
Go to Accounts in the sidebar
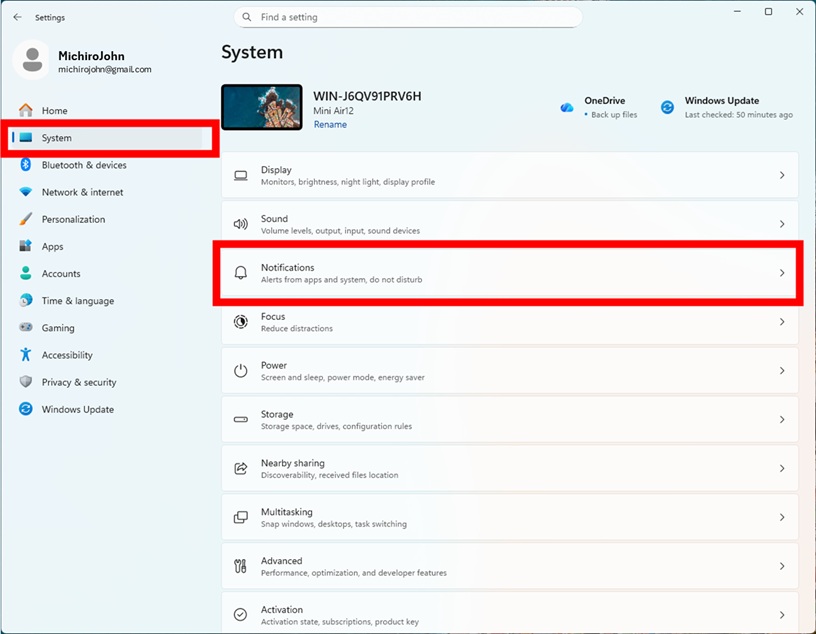[60, 274]
